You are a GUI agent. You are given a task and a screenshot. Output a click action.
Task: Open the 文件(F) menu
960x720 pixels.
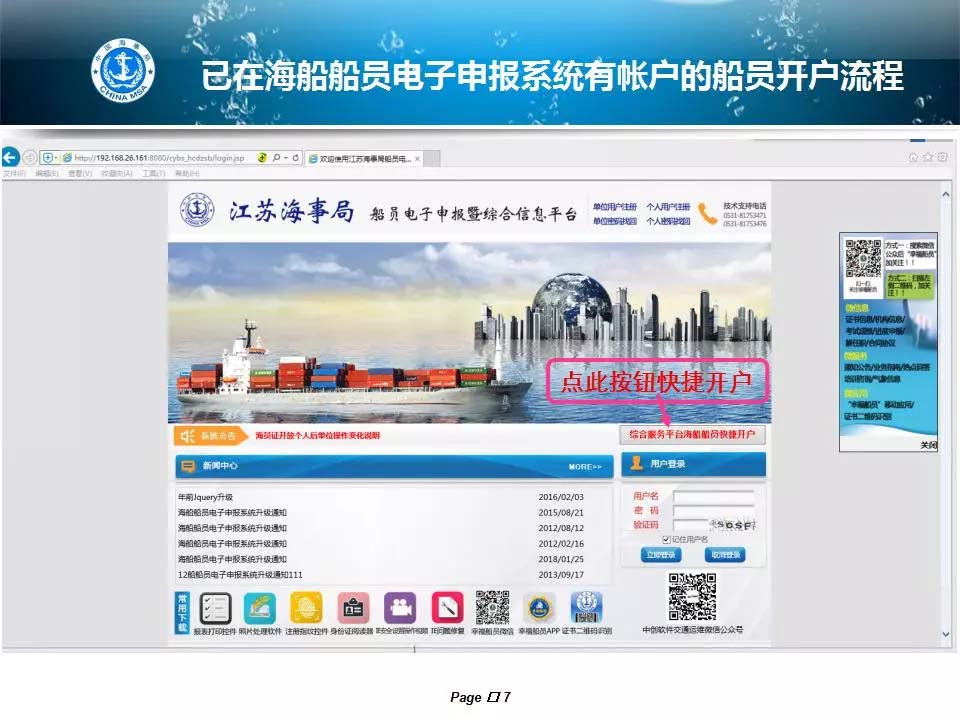click(14, 173)
